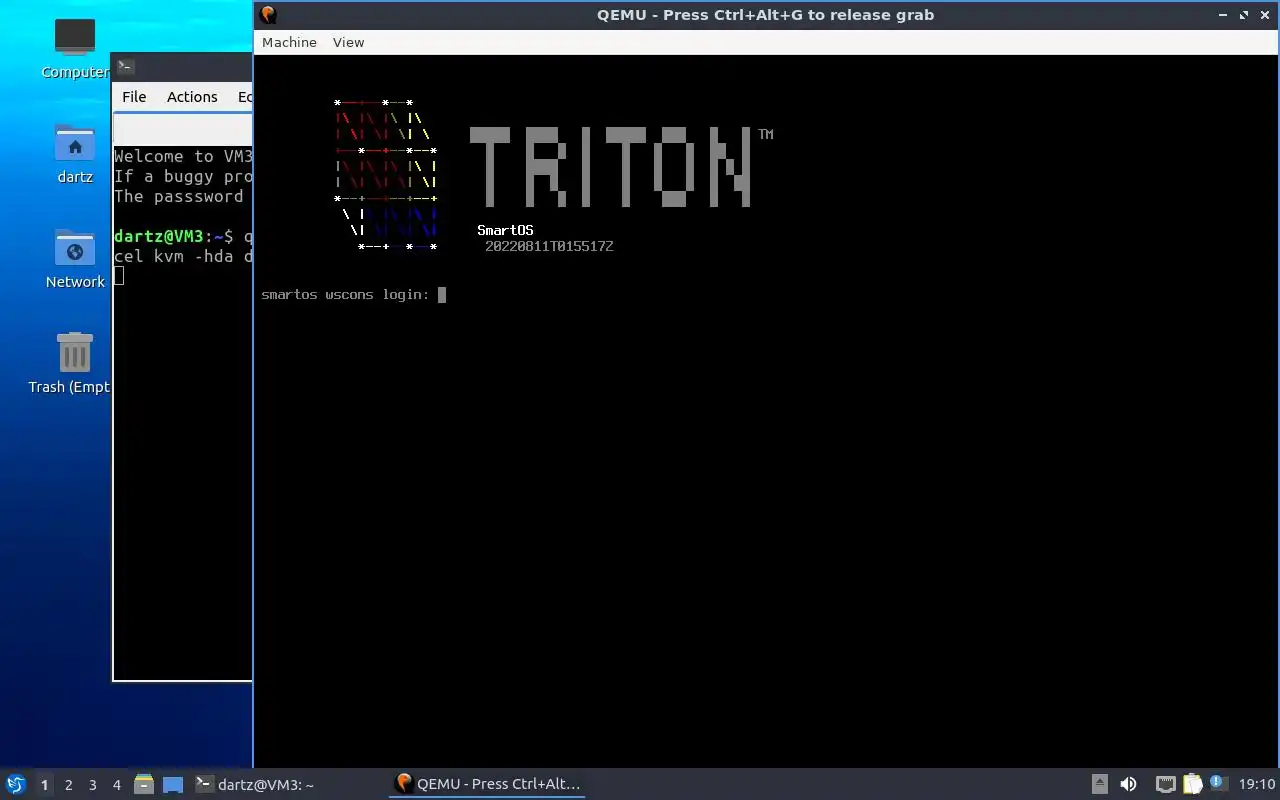The width and height of the screenshot is (1280, 800).
Task: Open the Computer desktop icon
Action: click(x=74, y=49)
